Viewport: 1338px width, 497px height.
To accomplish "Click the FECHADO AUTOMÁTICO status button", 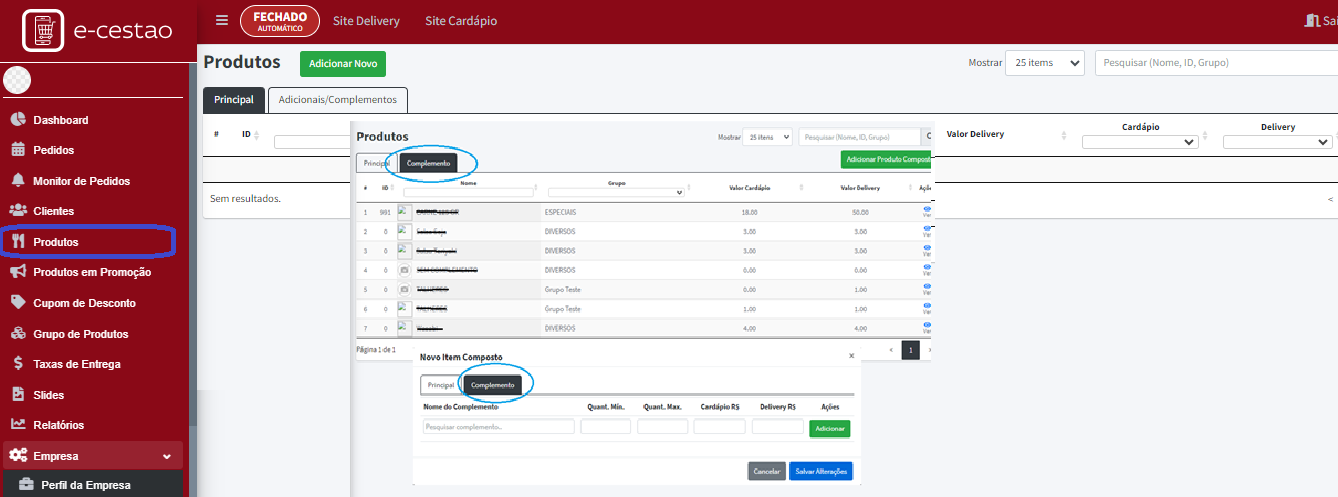I will coord(280,21).
